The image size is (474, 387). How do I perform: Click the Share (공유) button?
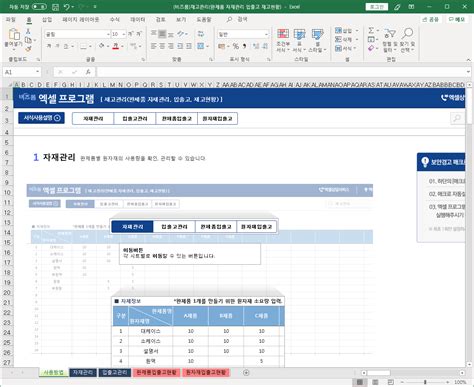430,20
